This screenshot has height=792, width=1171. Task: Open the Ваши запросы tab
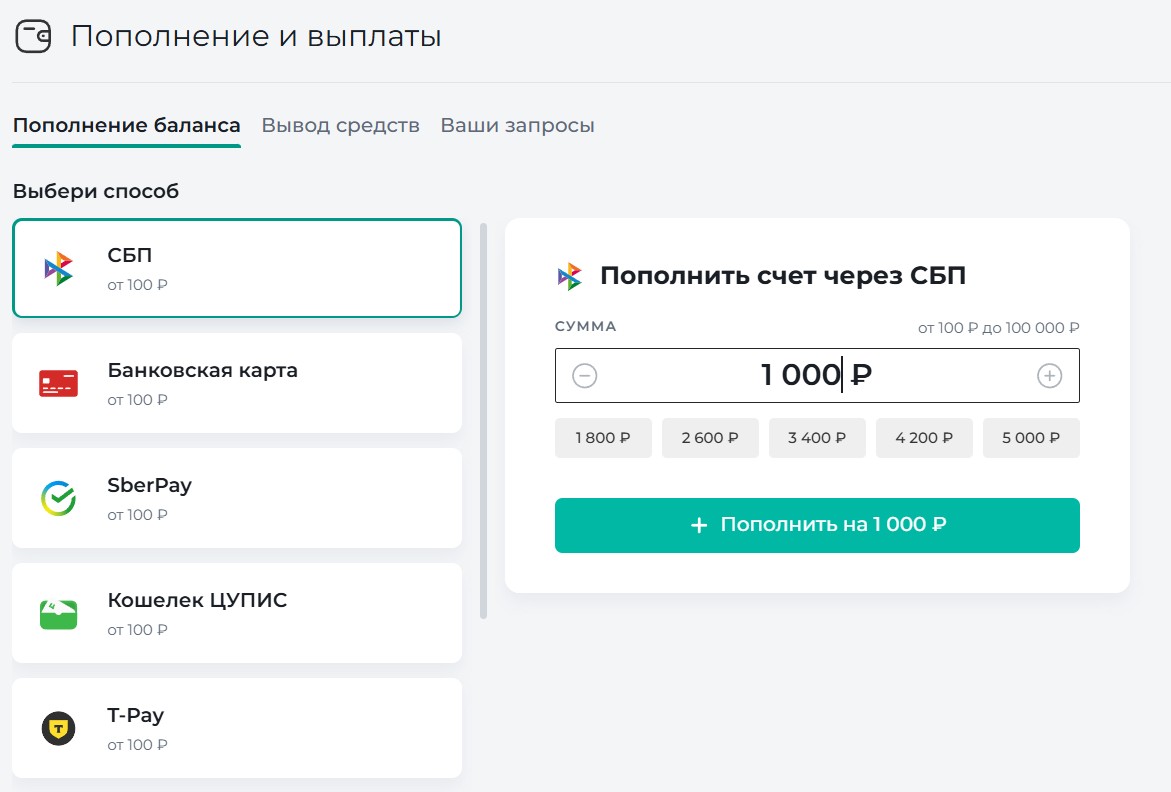coord(517,126)
